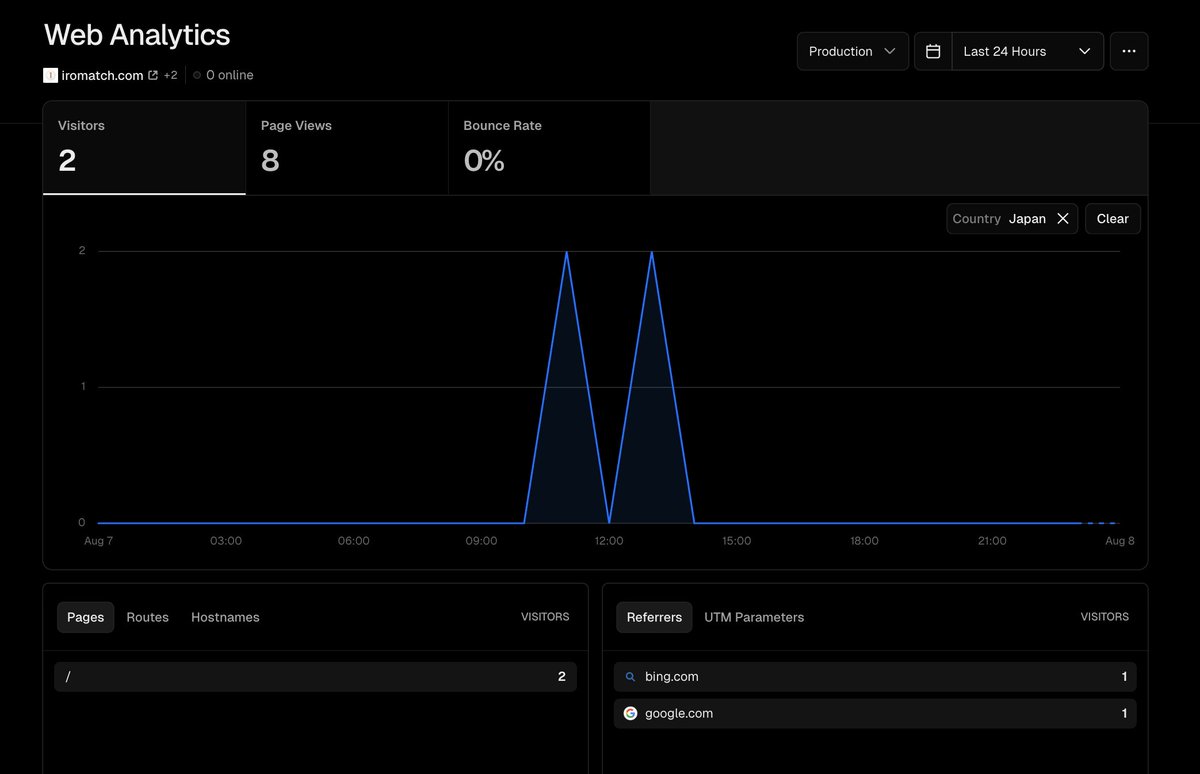Click the +2 additional domains label
This screenshot has height=774, width=1200.
170,75
